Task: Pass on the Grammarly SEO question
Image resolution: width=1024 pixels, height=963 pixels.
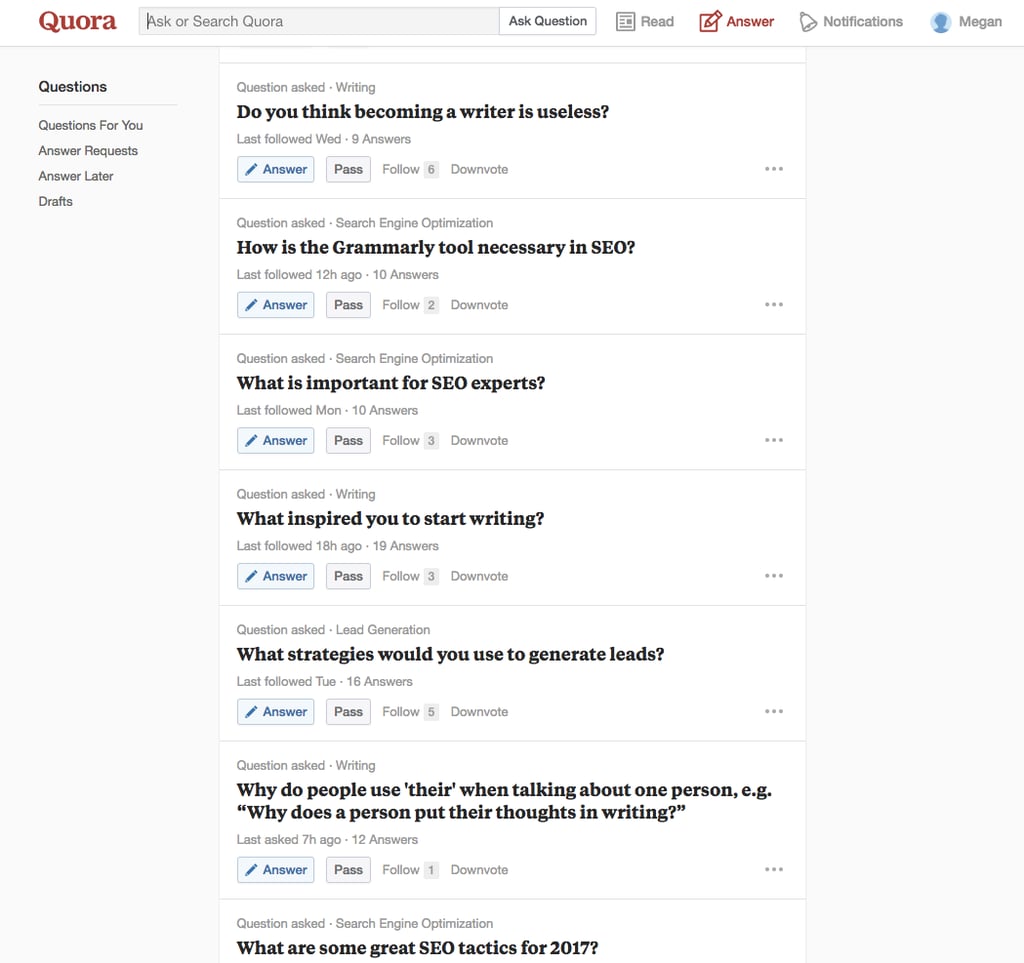Action: 348,305
